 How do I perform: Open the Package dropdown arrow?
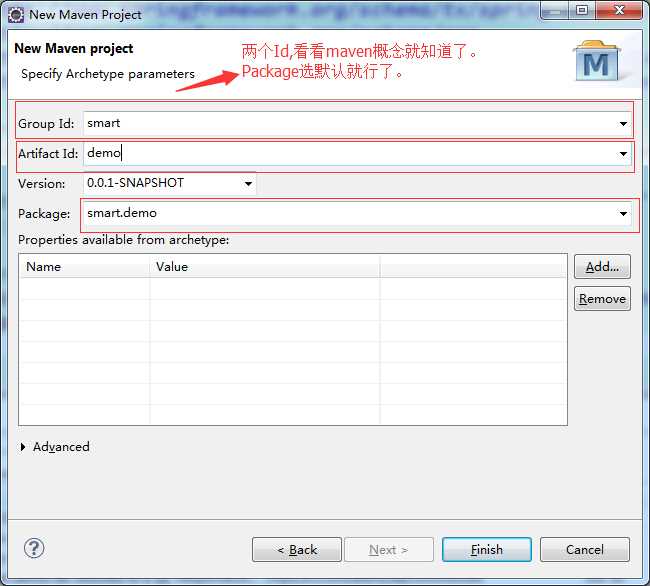(623, 213)
